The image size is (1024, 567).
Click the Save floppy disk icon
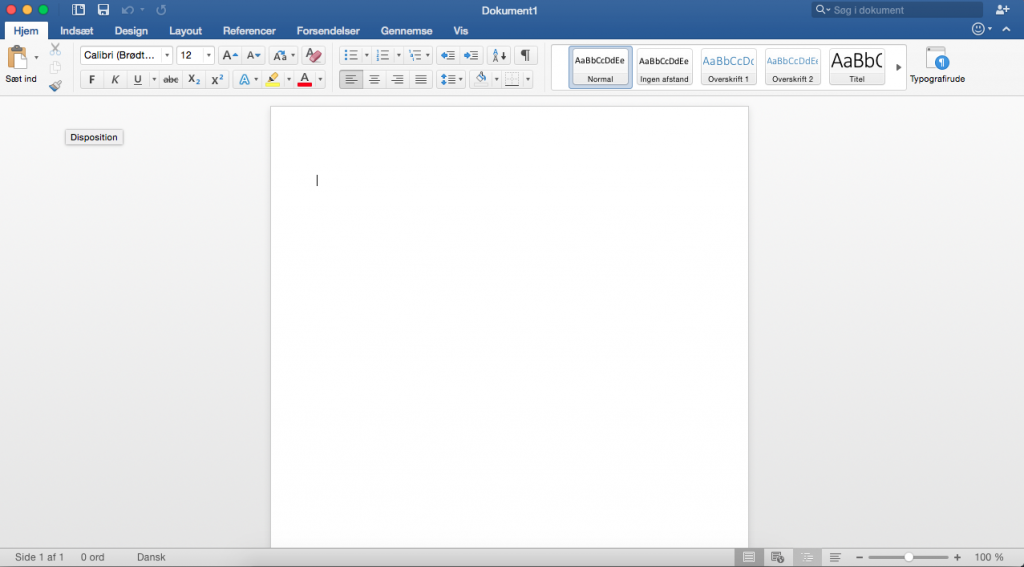[x=103, y=10]
